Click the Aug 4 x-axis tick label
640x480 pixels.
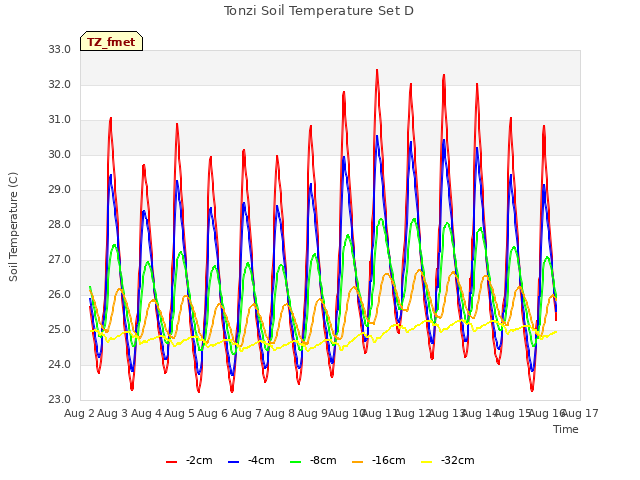coord(146,413)
